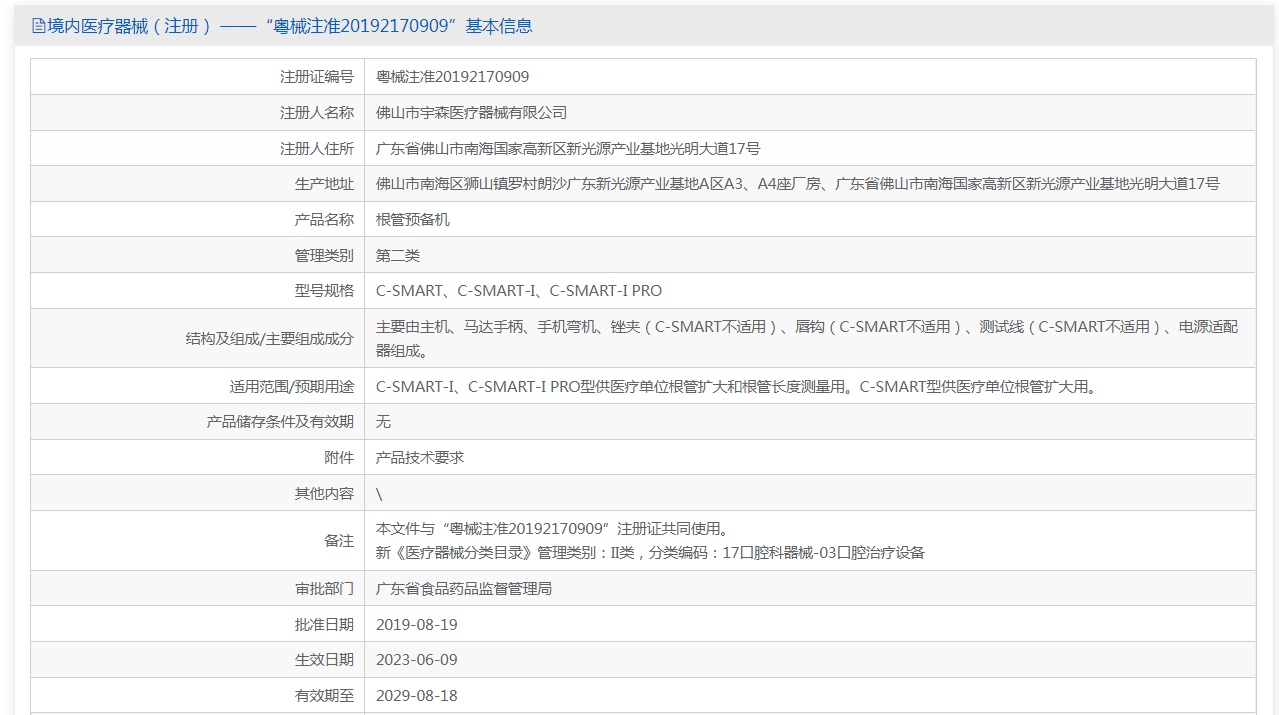Click the approval date 2019-08-19
Image resolution: width=1279 pixels, height=715 pixels.
coord(416,625)
